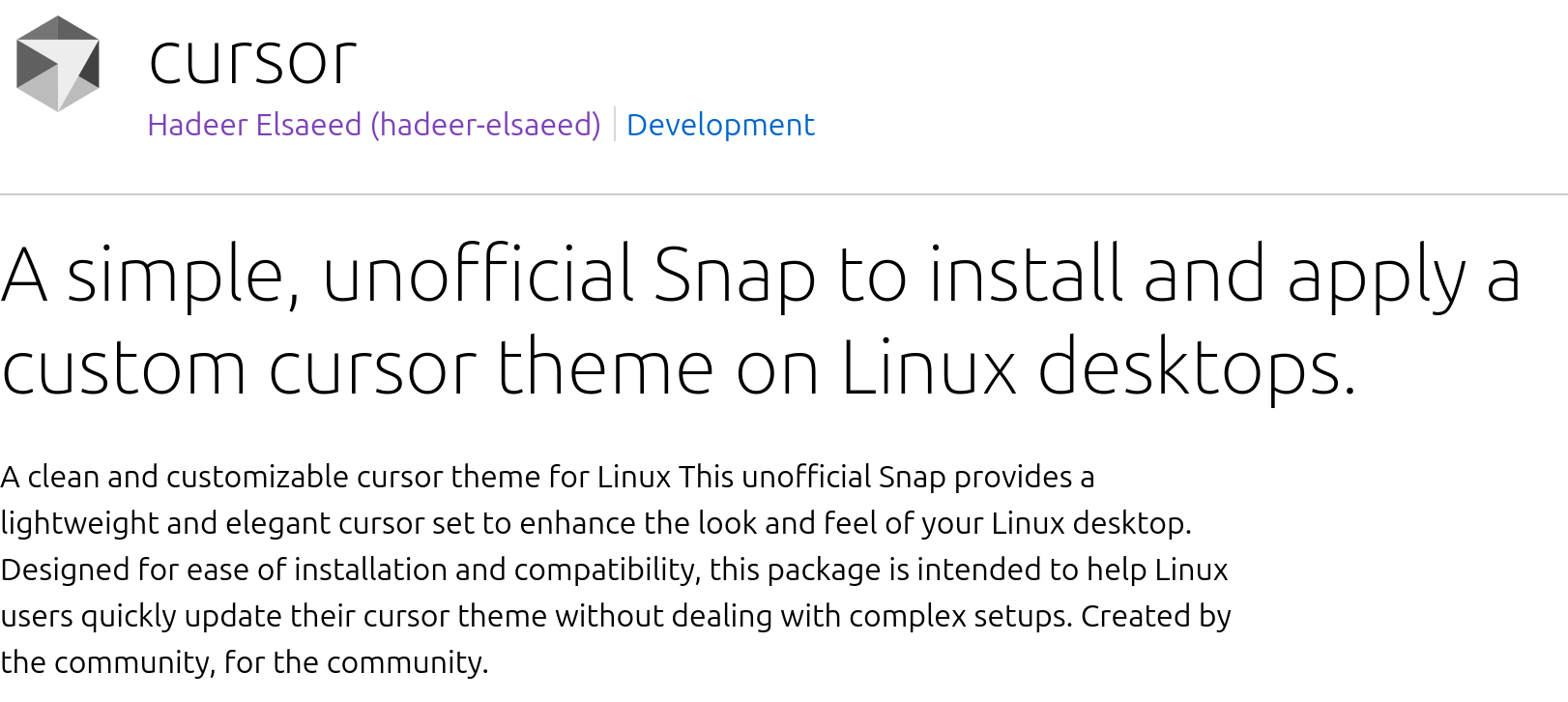Click the horizontal divider below the header
Image resolution: width=1568 pixels, height=702 pixels.
784,194
